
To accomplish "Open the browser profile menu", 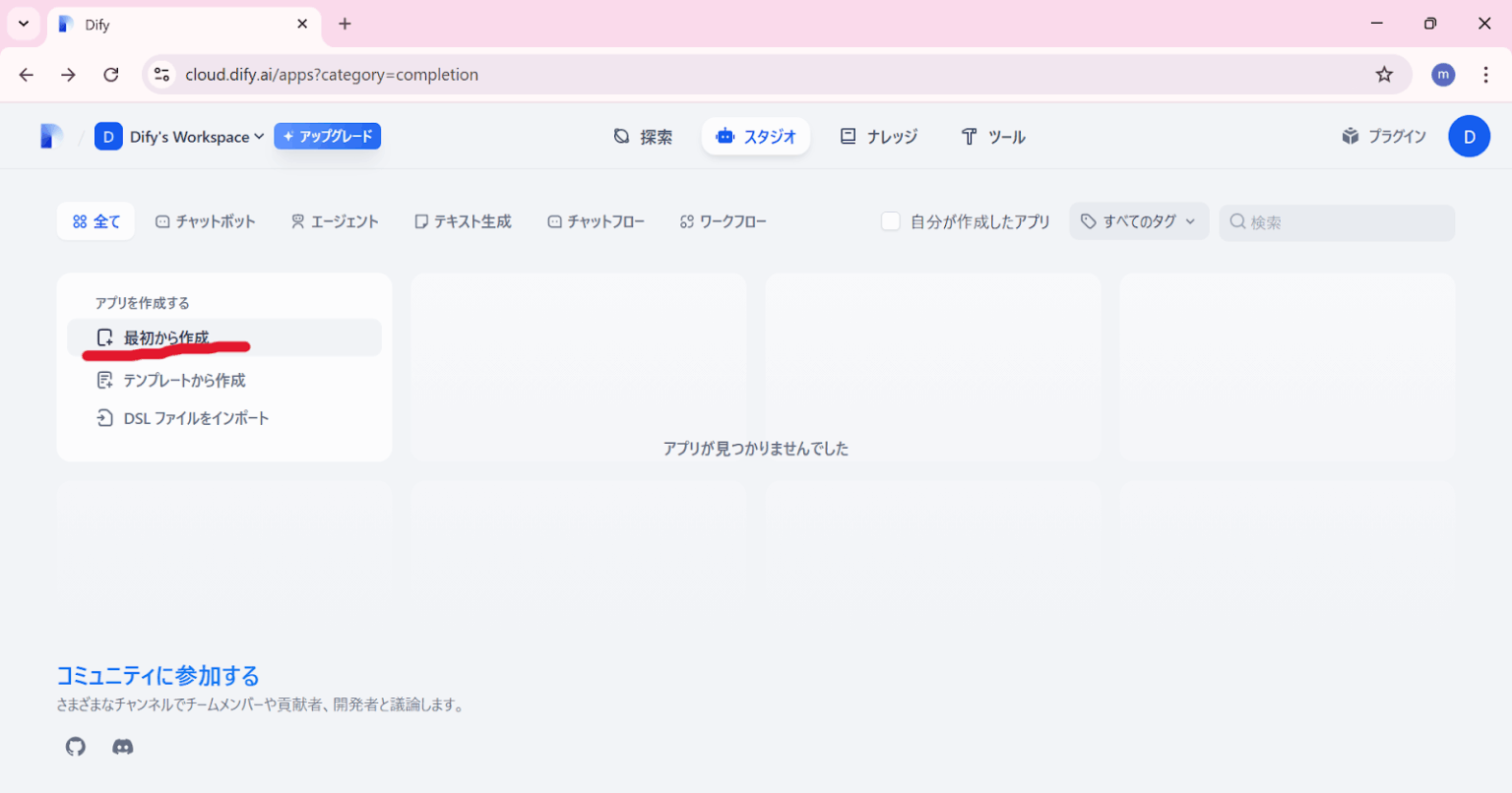I will pyautogui.click(x=1443, y=74).
